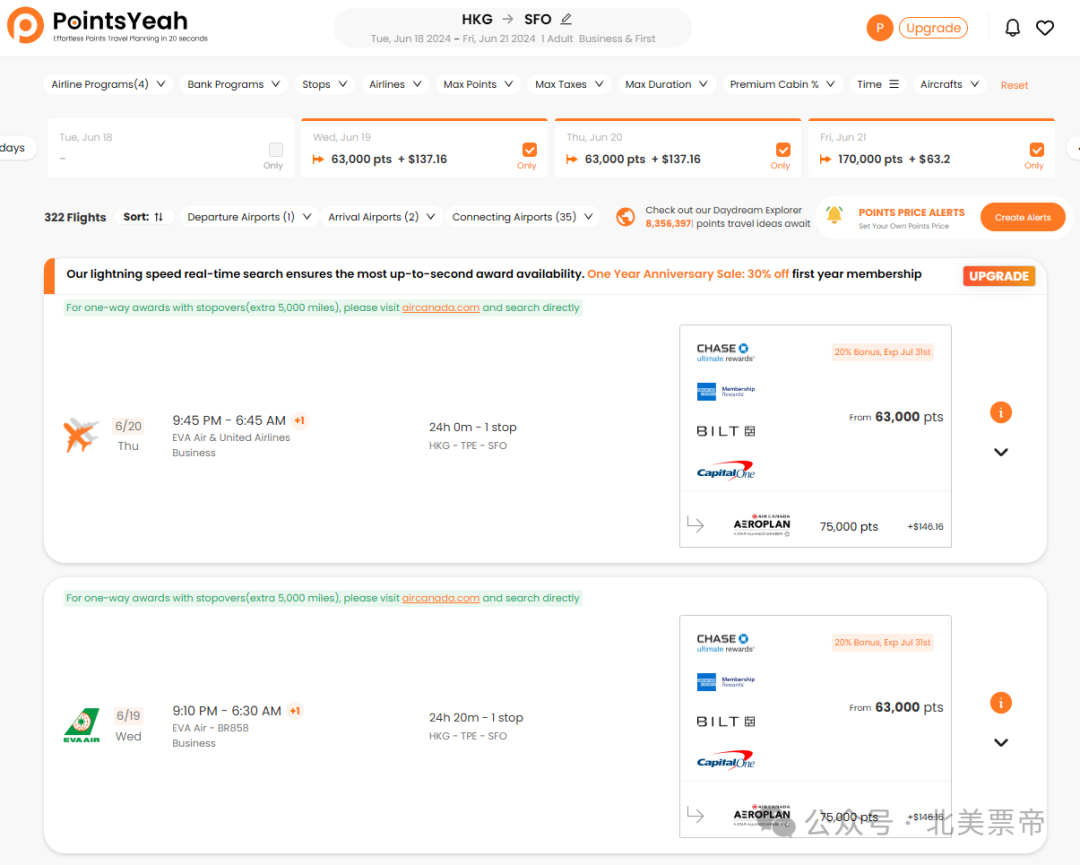Click the mixed-airline plane icon on 6/20 flight
The image size is (1080, 865).
point(81,435)
